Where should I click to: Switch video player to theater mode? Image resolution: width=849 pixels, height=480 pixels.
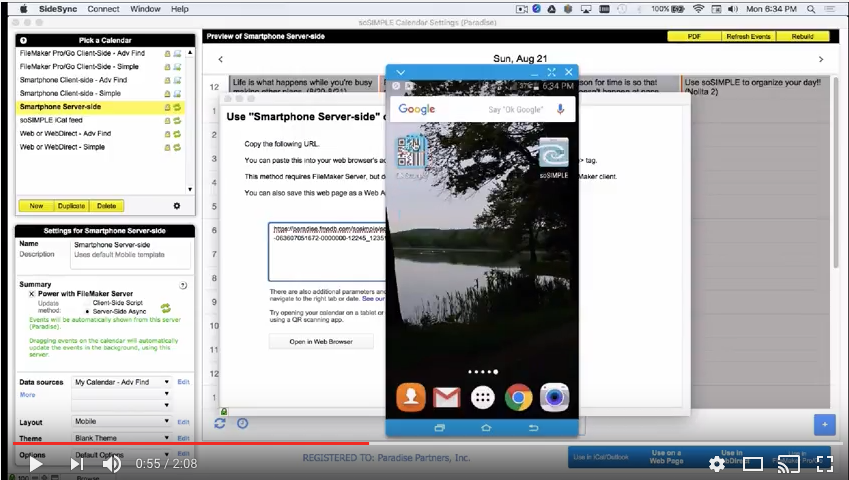pos(753,464)
